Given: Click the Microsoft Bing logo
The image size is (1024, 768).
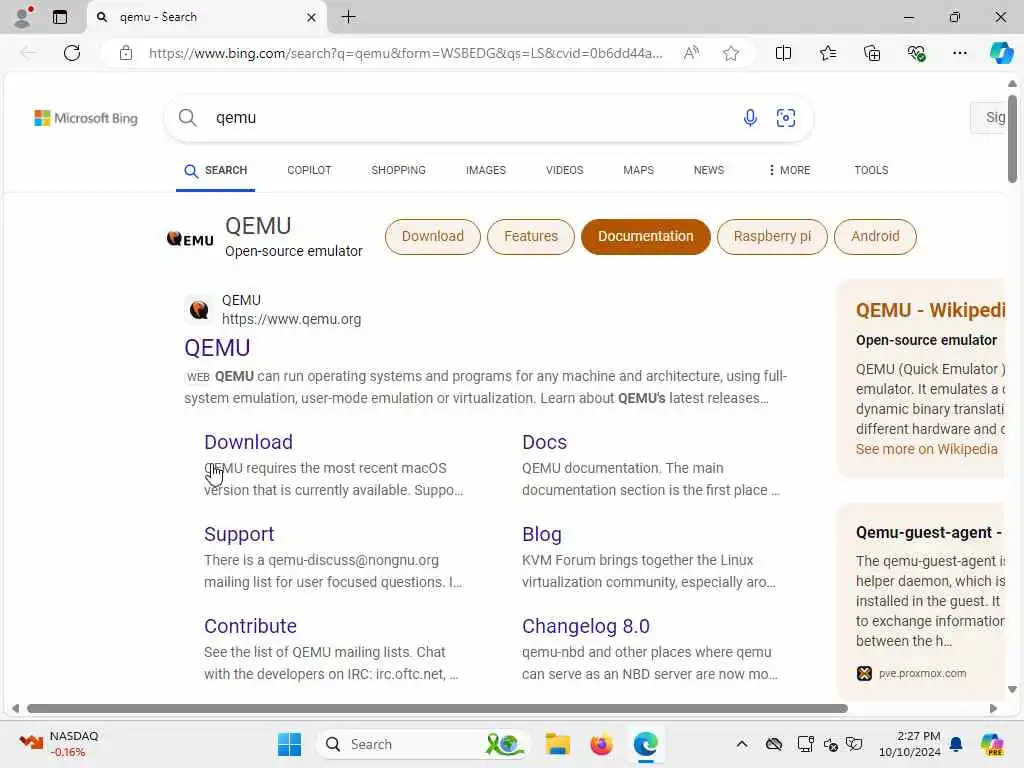Looking at the screenshot, I should pos(86,118).
